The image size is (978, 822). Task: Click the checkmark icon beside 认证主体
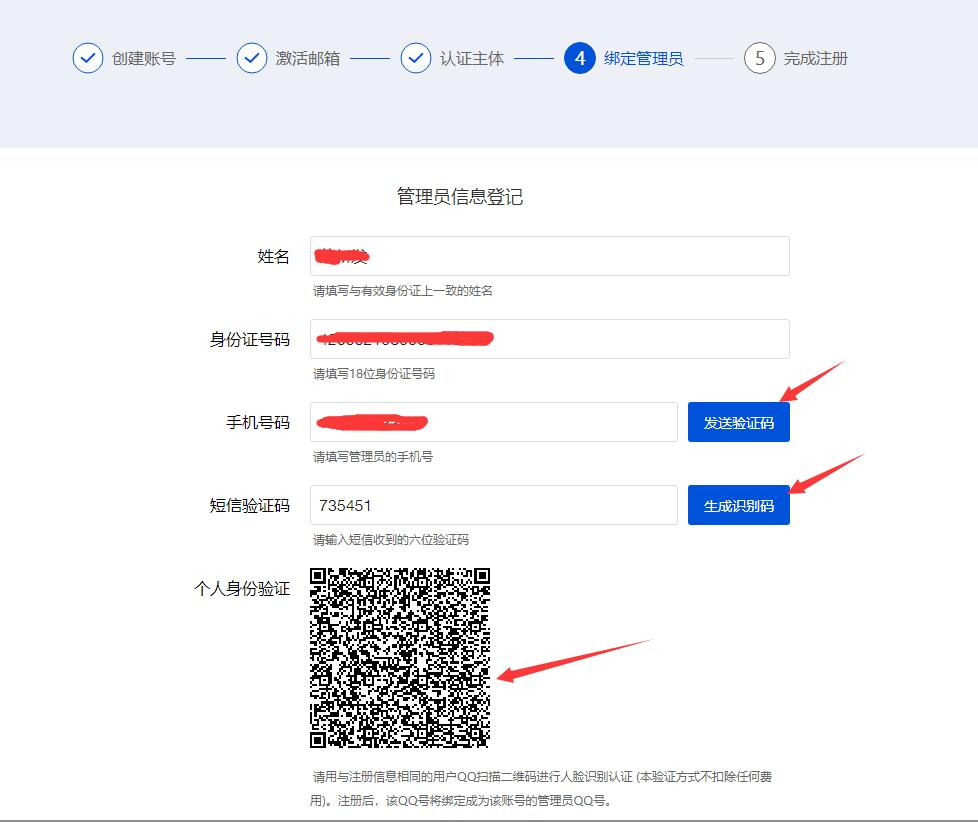(x=416, y=58)
